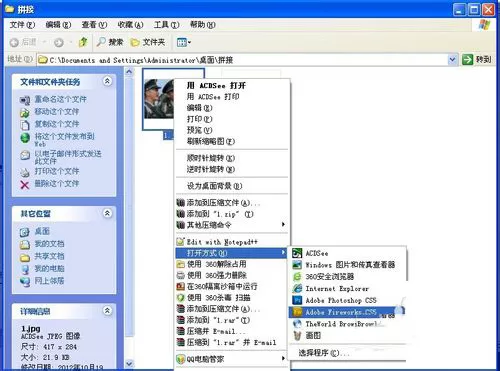The image size is (500, 371).
Task: Collapse the 其它位置 panel
Action: tap(107, 213)
